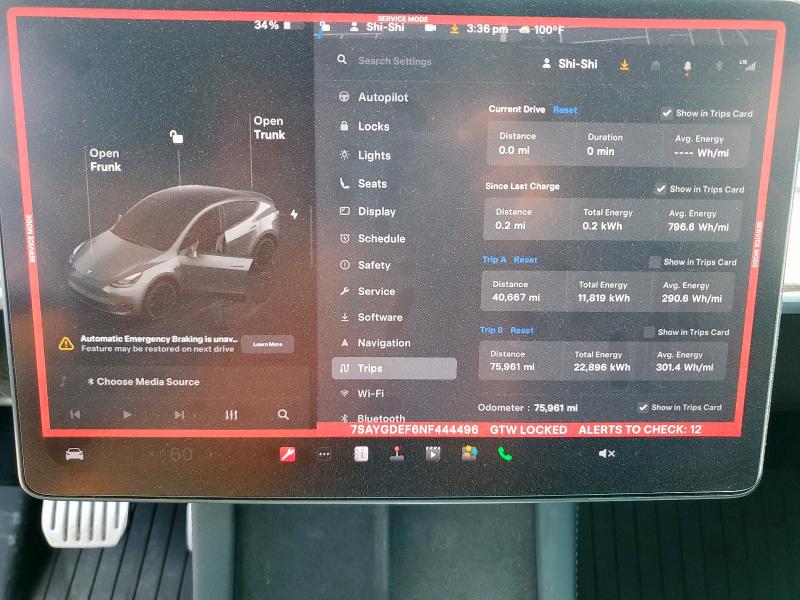The image size is (800, 600).
Task: Tap the unlock padlock above the car
Action: click(x=176, y=136)
